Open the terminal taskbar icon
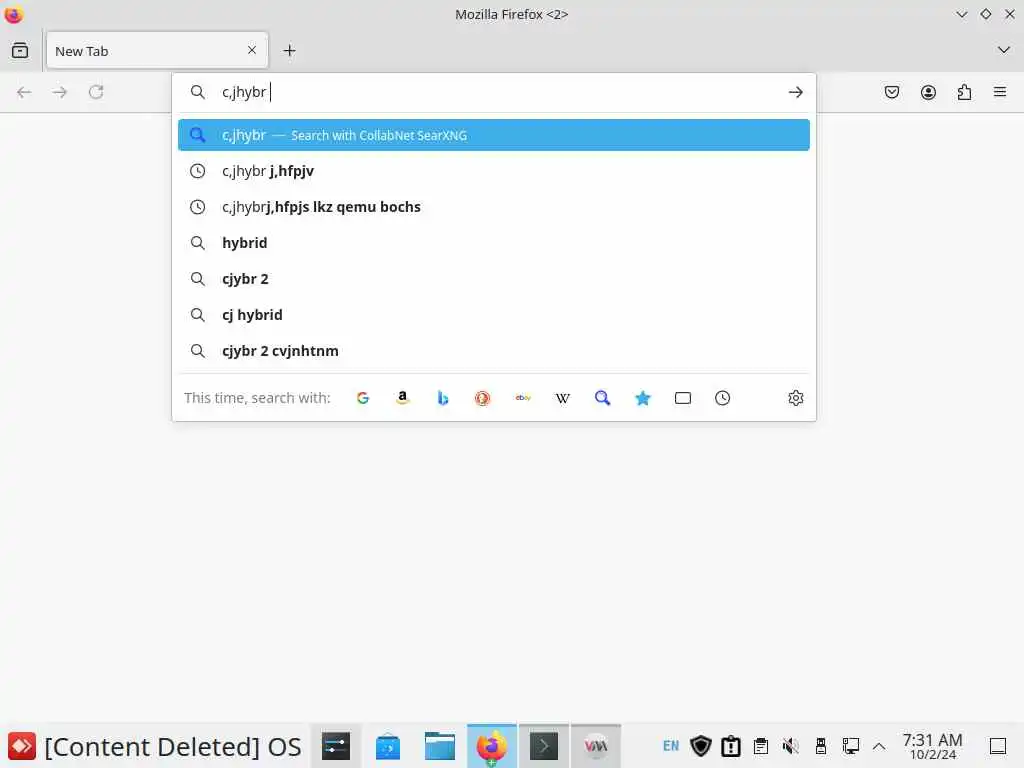This screenshot has height=768, width=1024. [x=544, y=746]
